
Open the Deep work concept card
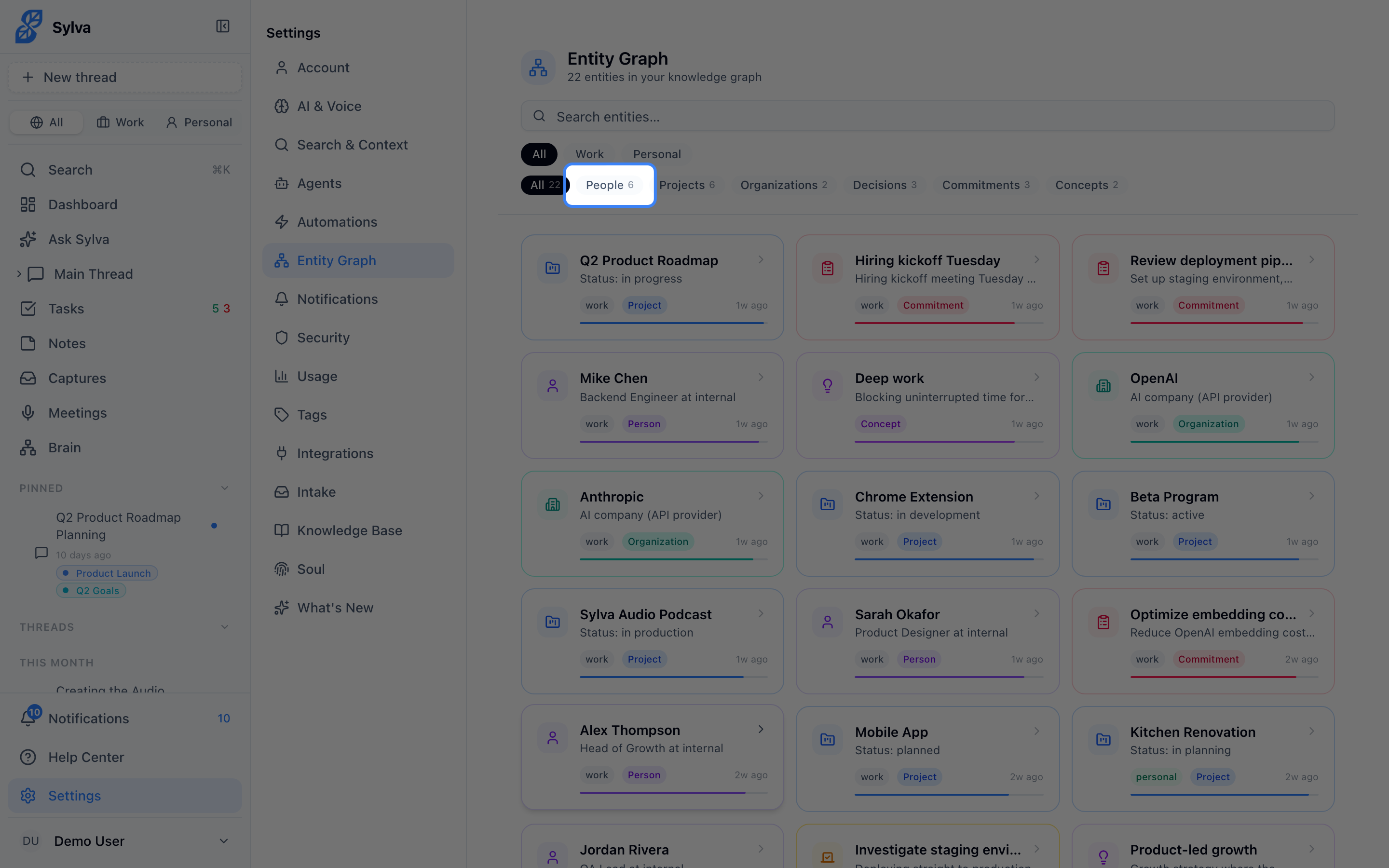tap(927, 405)
